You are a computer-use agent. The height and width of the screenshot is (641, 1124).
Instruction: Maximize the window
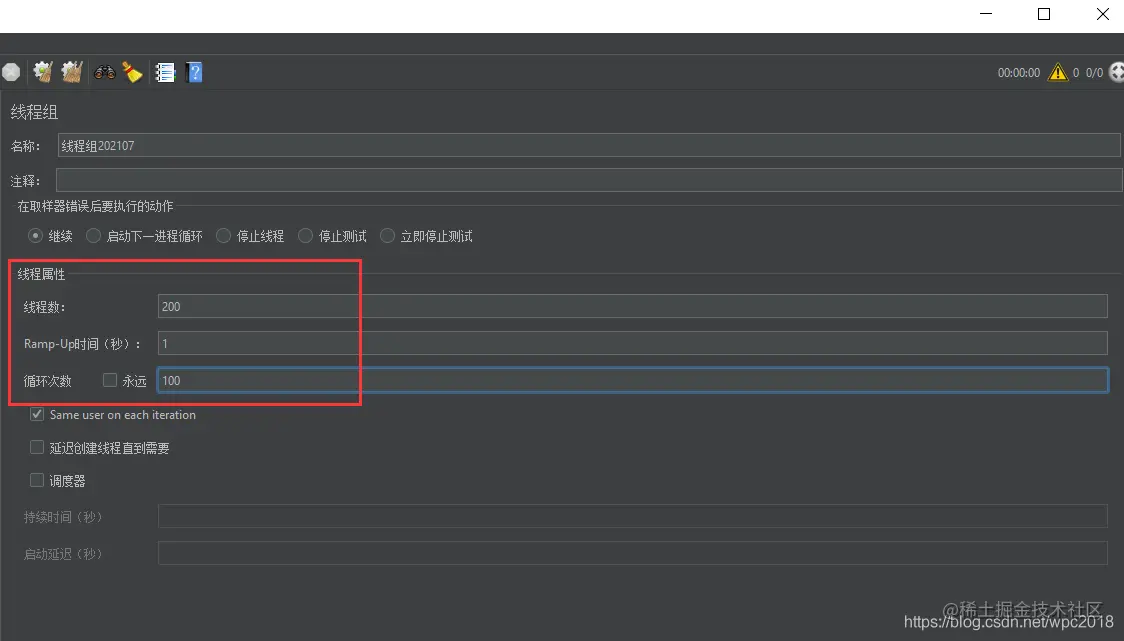point(1044,14)
